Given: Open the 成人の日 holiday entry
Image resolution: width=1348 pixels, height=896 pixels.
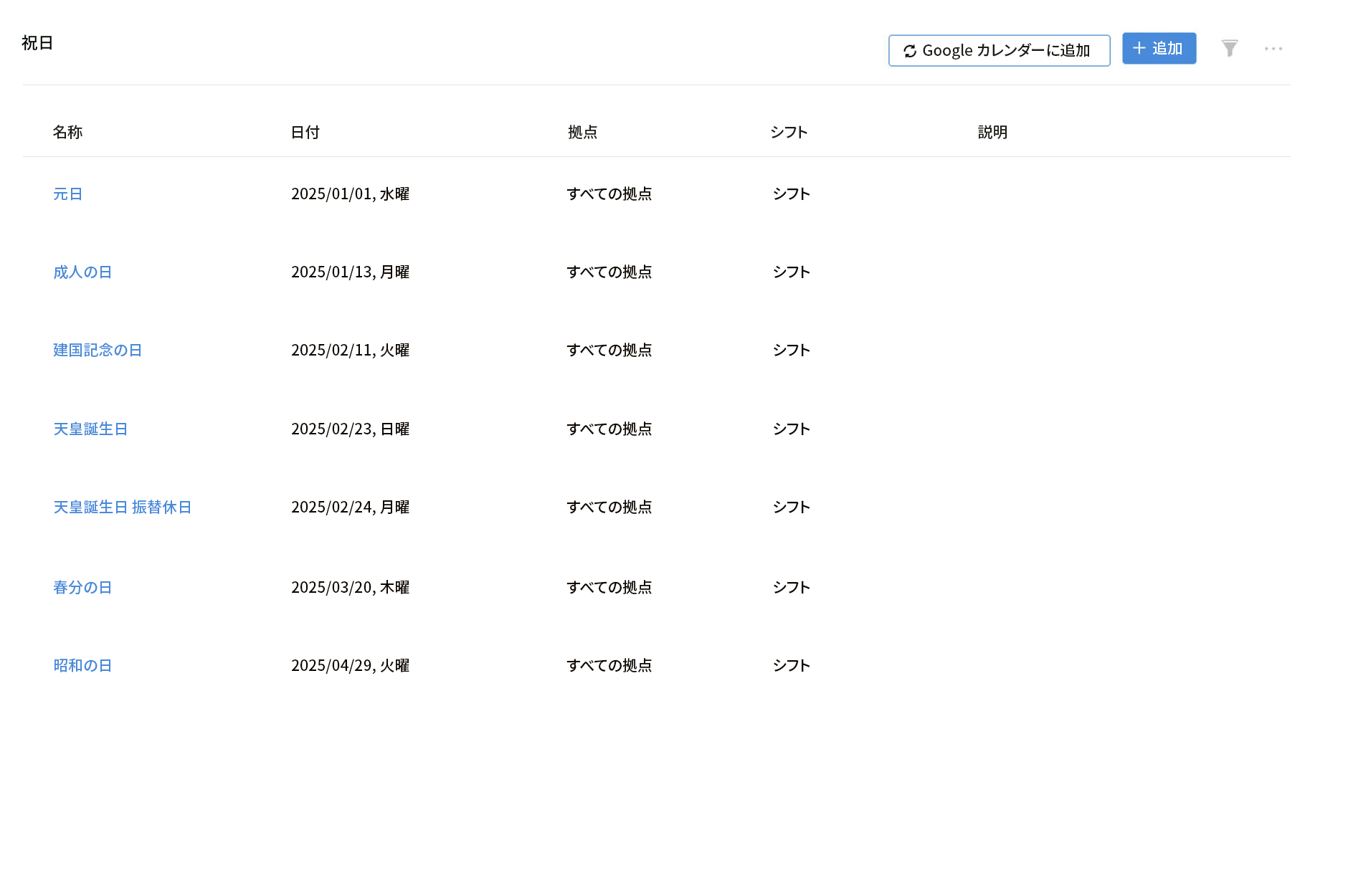Looking at the screenshot, I should (x=83, y=272).
